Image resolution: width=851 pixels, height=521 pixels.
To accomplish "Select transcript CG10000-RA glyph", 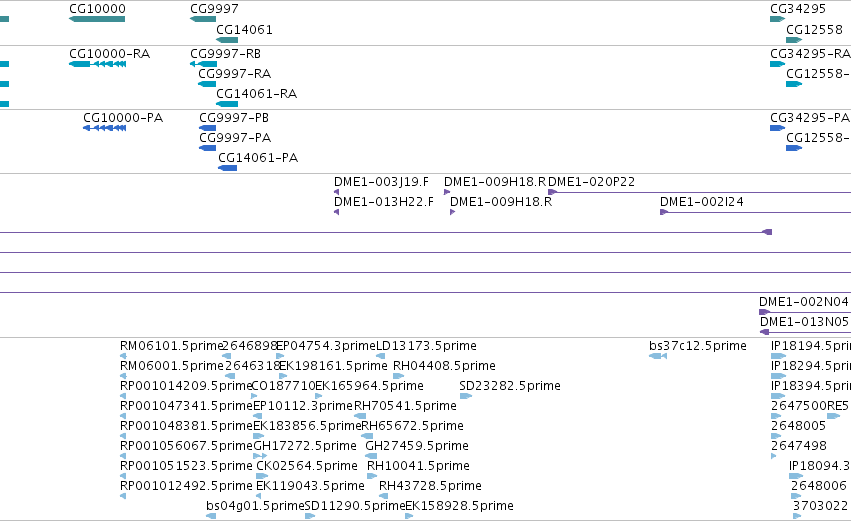I will [97, 64].
